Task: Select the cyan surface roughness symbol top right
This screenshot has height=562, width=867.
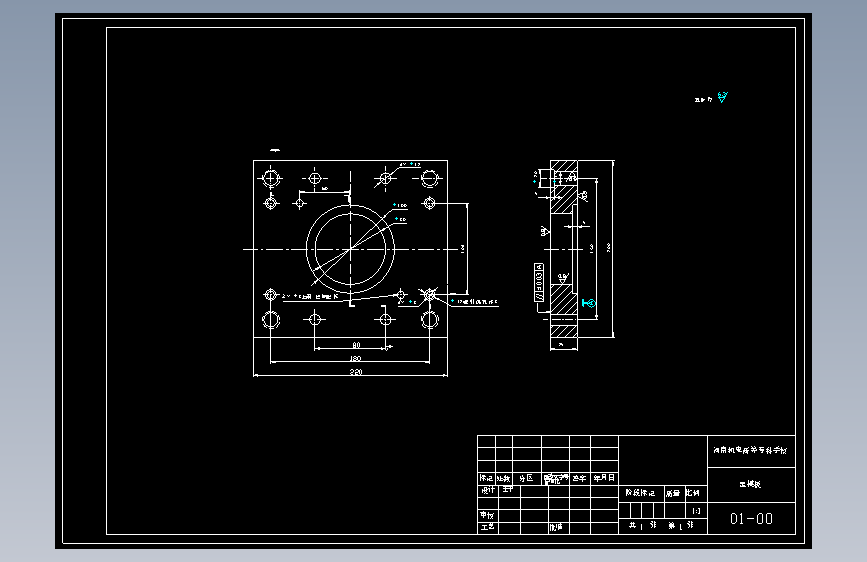Action: 723,97
